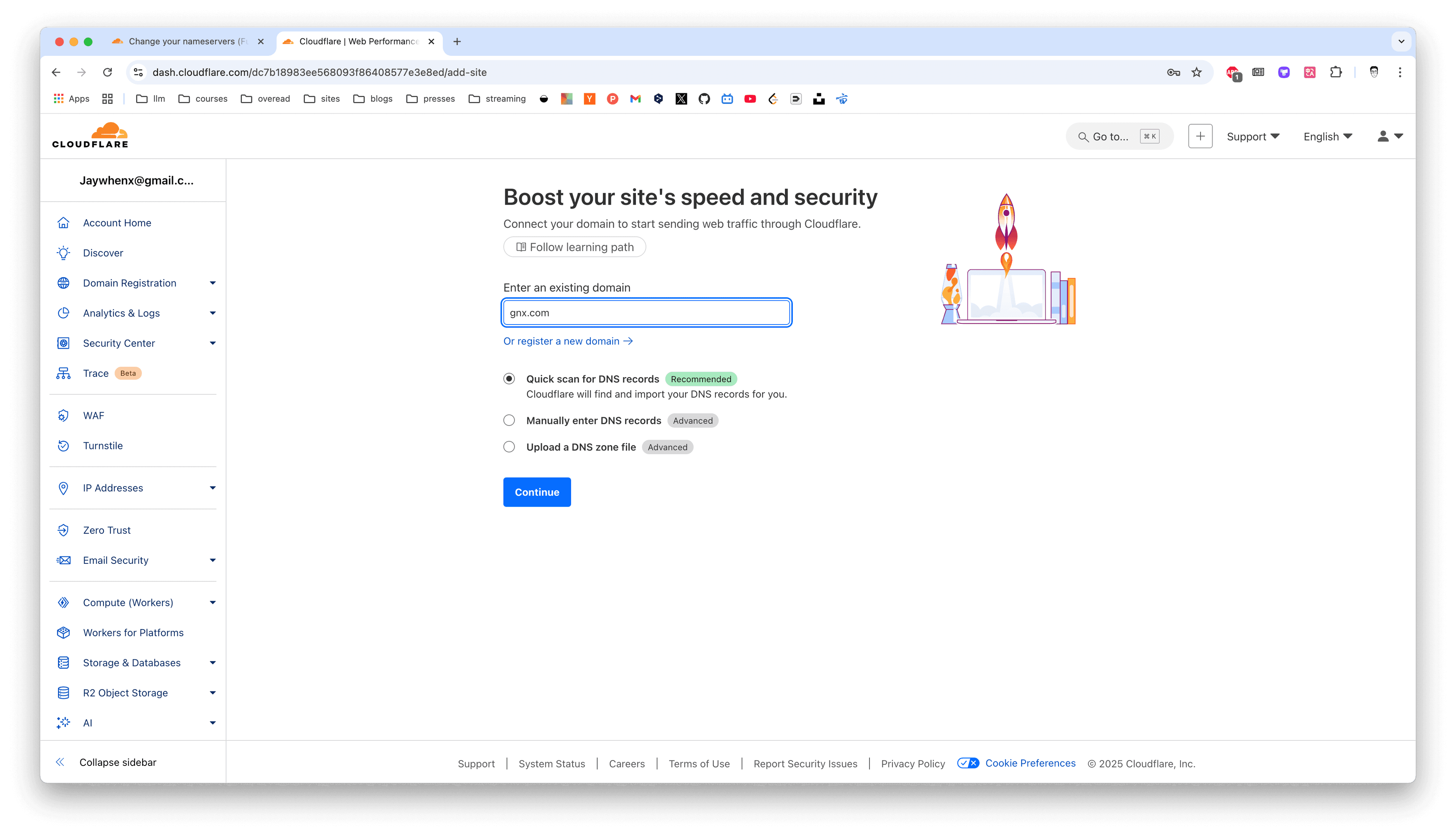Select Manually enter DNS records option
The image size is (1456, 836).
509,420
